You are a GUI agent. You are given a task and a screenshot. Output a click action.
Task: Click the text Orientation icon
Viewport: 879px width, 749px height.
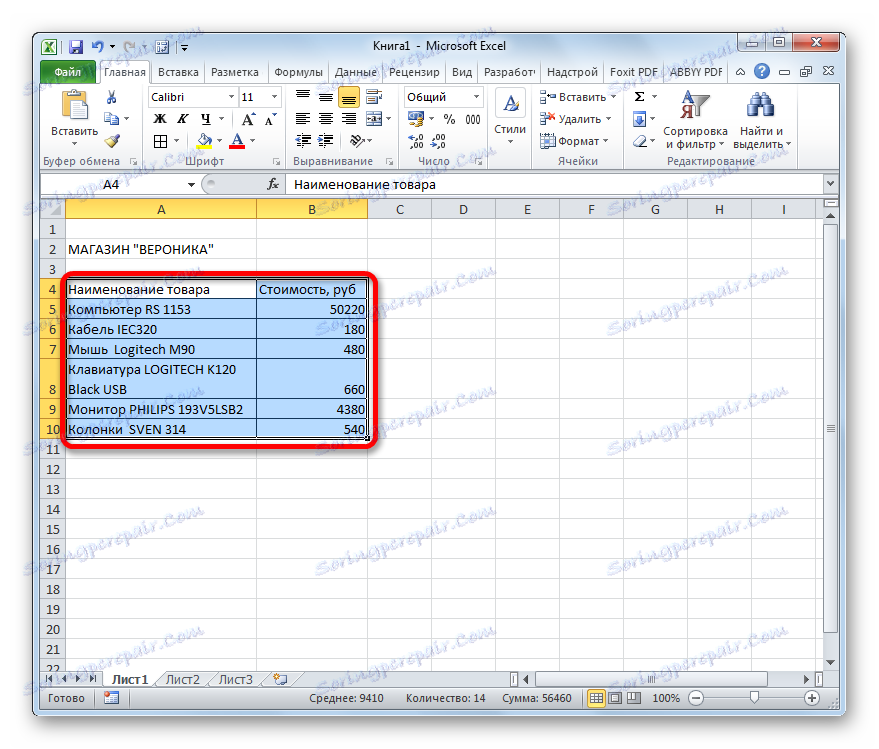pos(357,140)
